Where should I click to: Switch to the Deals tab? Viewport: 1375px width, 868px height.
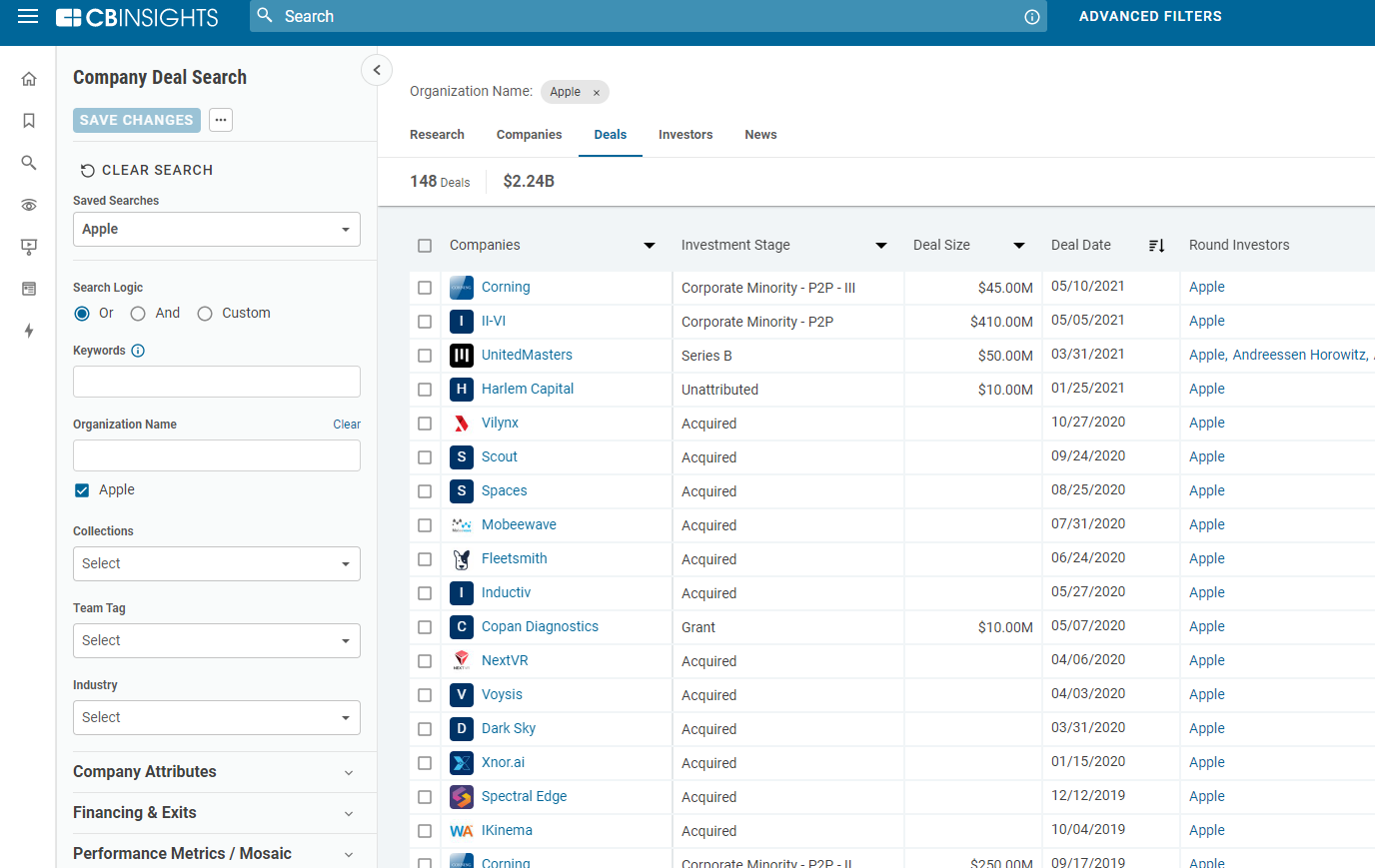tap(611, 135)
